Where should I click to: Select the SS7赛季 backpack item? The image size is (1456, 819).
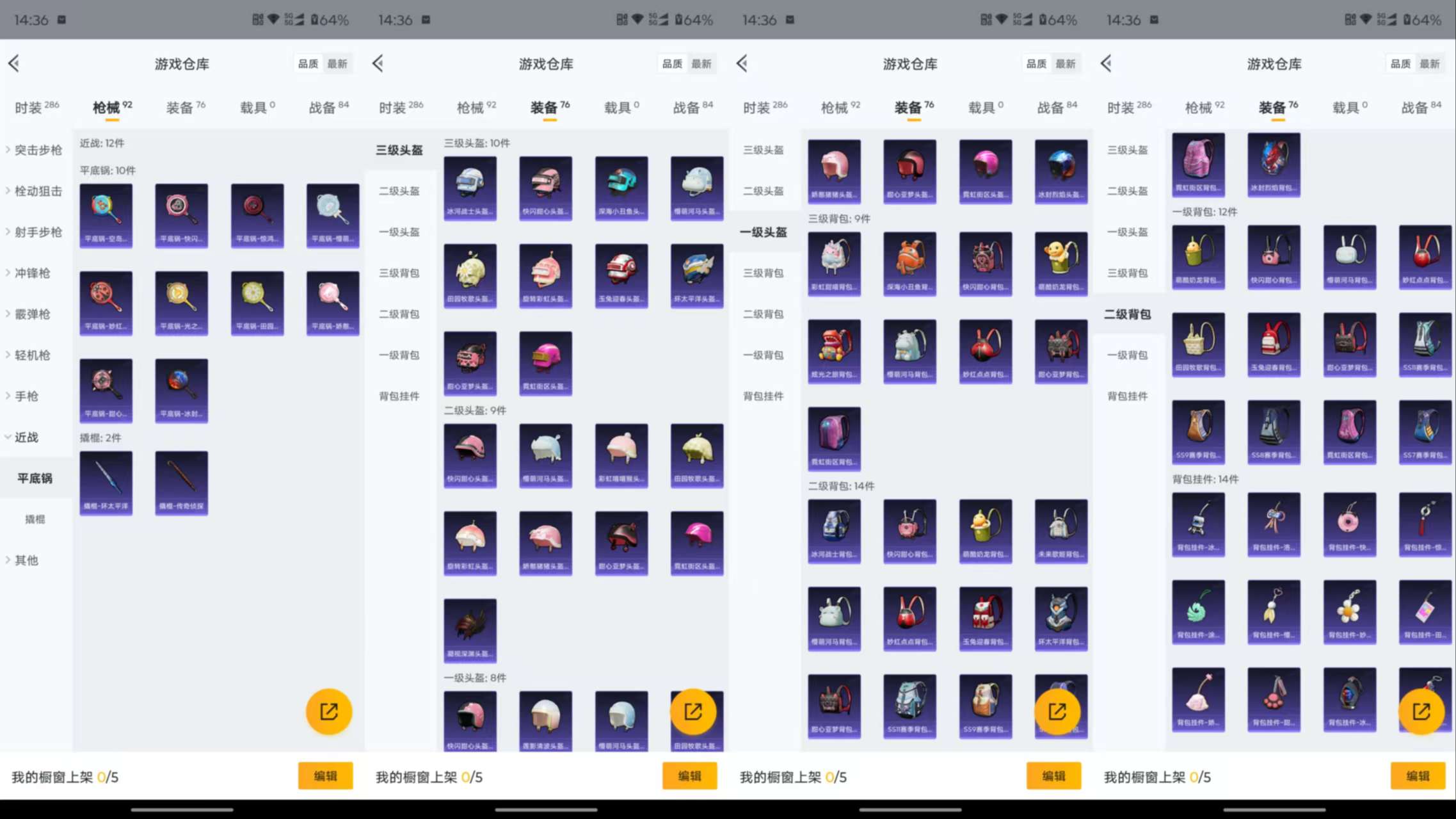coord(1425,432)
